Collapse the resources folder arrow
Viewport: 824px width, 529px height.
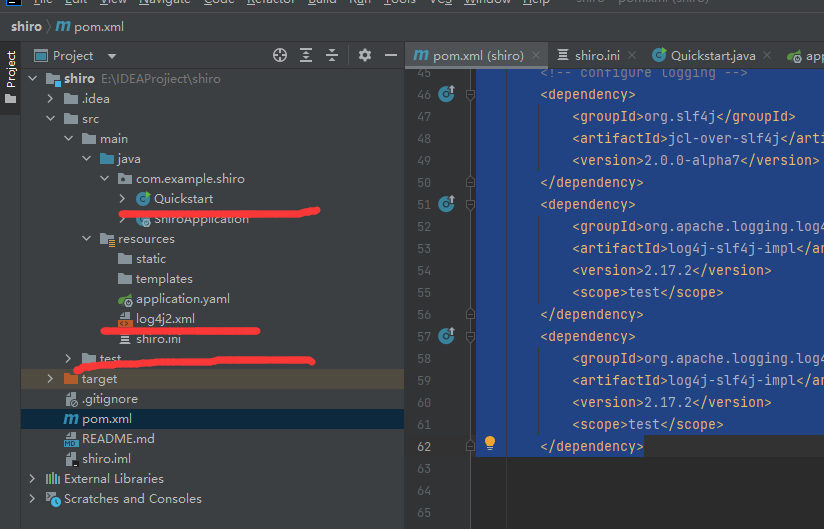86,238
